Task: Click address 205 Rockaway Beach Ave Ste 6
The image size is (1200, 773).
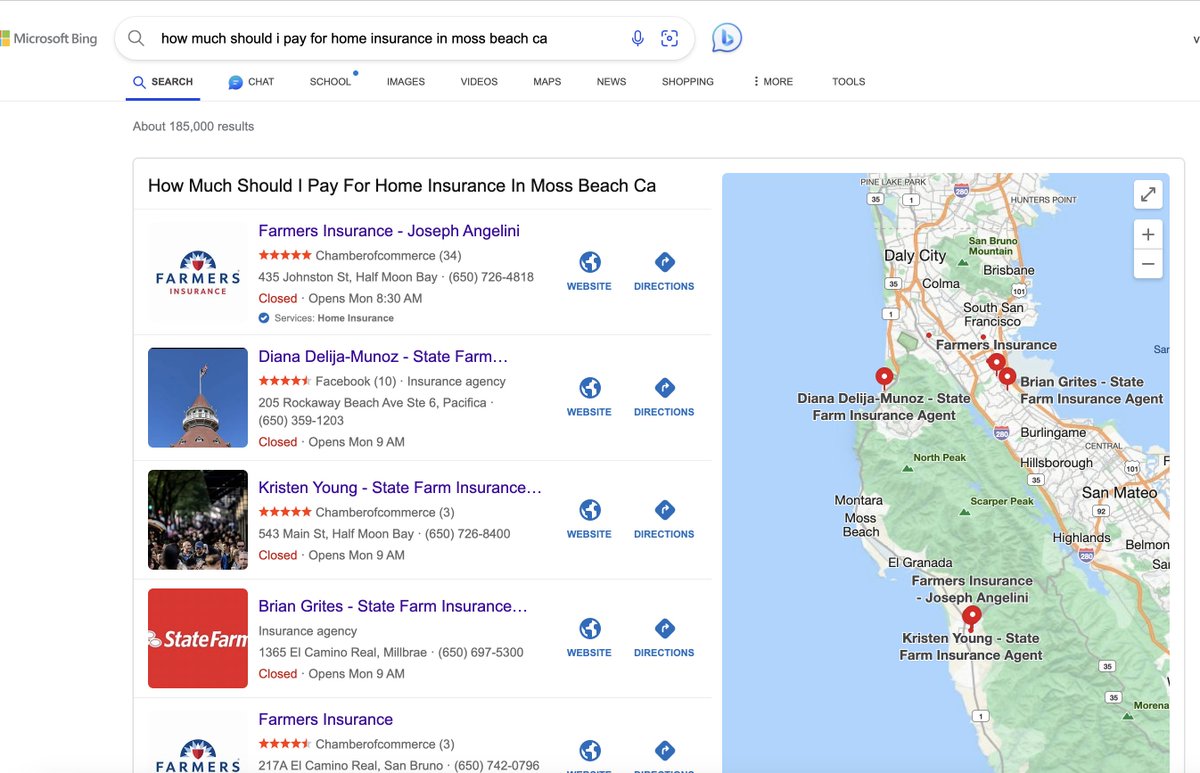Action: click(372, 403)
